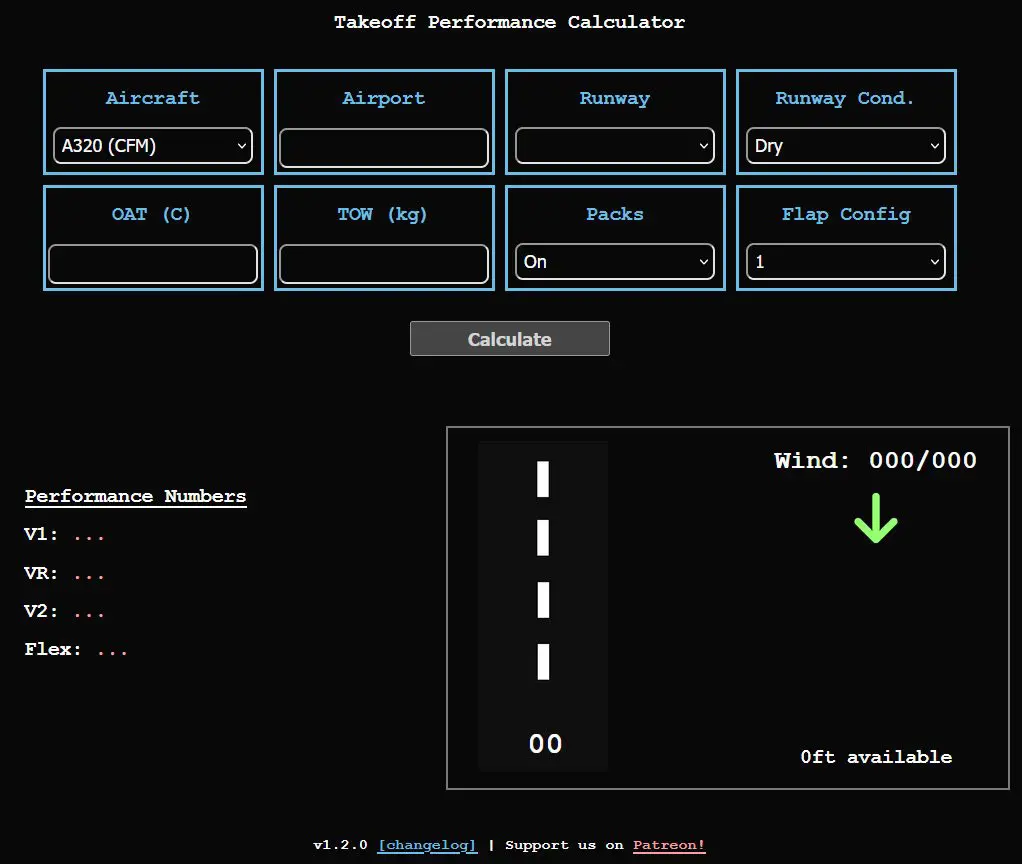1022x864 pixels.
Task: Click the TOW (kg) label
Action: [382, 214]
